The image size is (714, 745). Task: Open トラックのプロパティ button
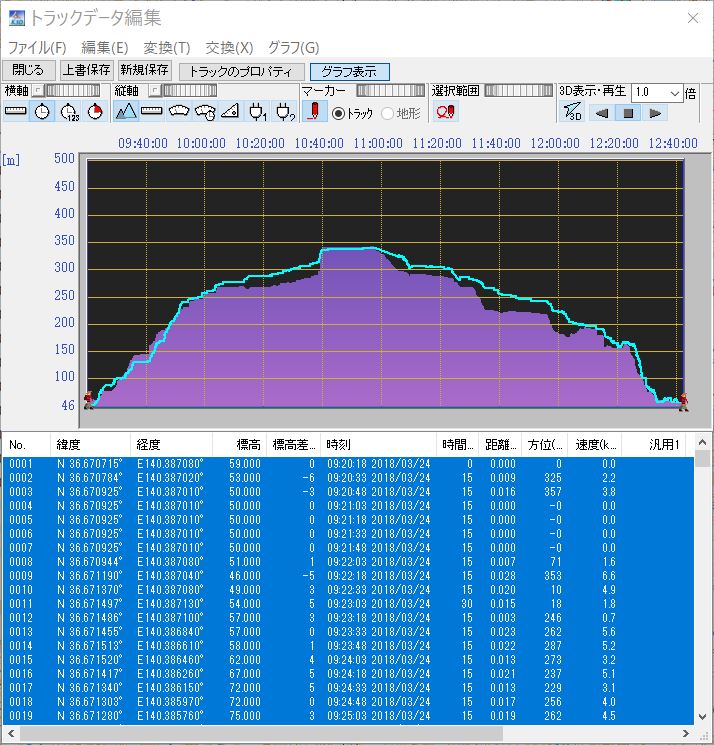click(241, 72)
